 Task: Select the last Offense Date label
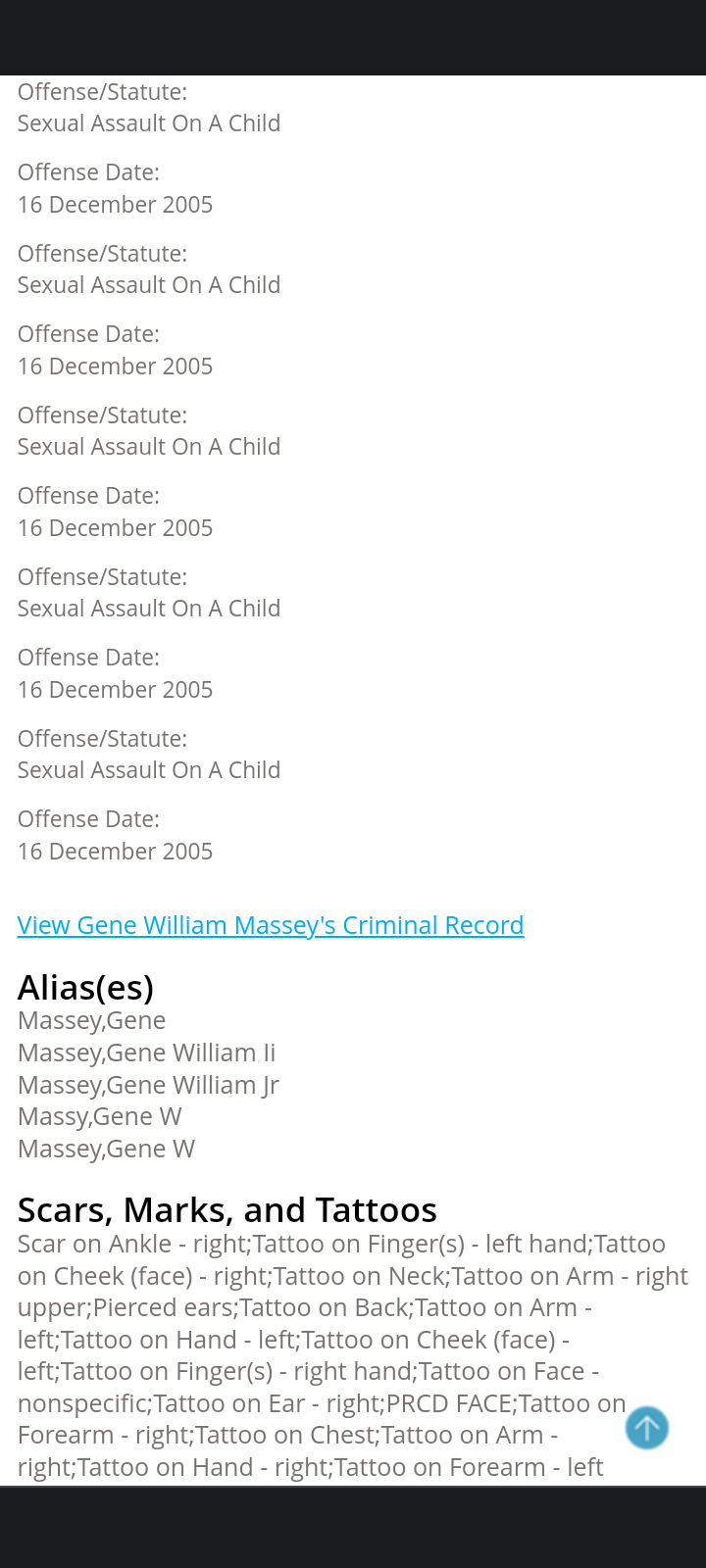[x=88, y=819]
